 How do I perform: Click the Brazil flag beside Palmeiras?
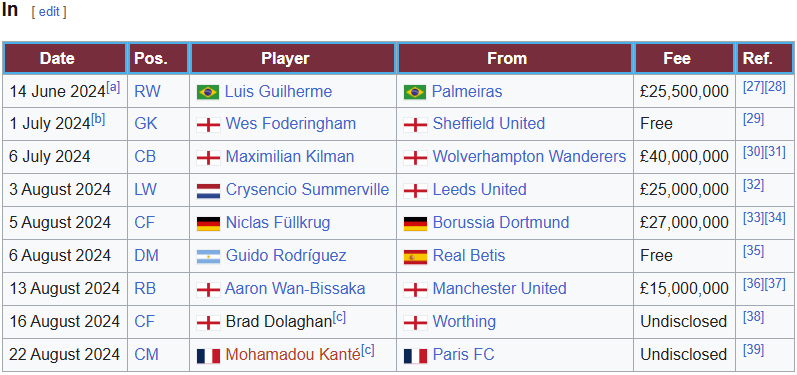[415, 92]
